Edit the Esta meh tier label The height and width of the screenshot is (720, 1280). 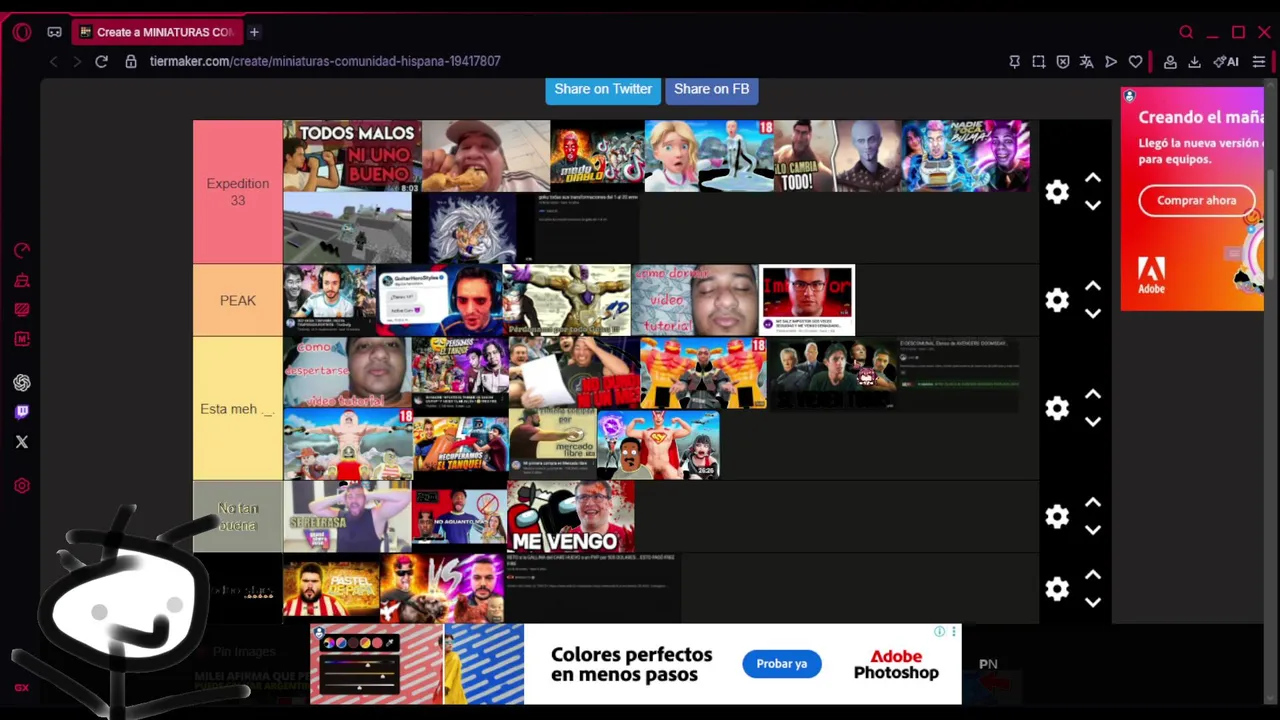[x=238, y=408]
